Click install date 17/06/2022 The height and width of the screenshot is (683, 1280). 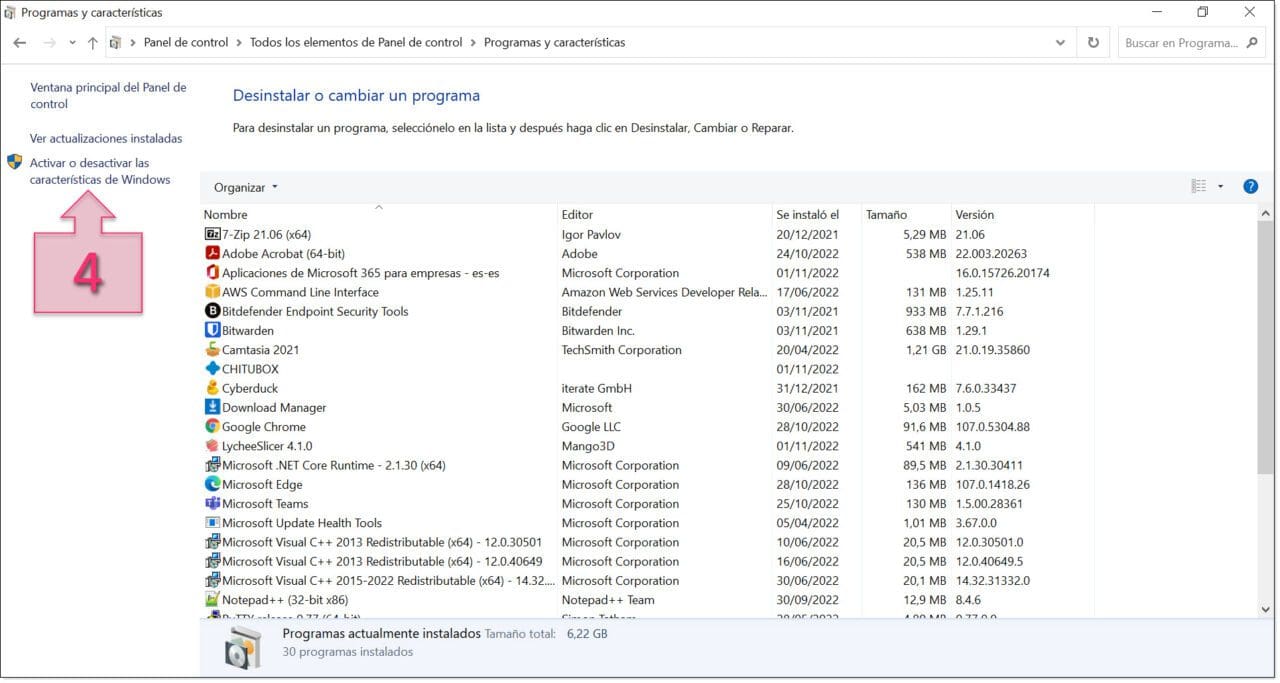pyautogui.click(x=807, y=292)
